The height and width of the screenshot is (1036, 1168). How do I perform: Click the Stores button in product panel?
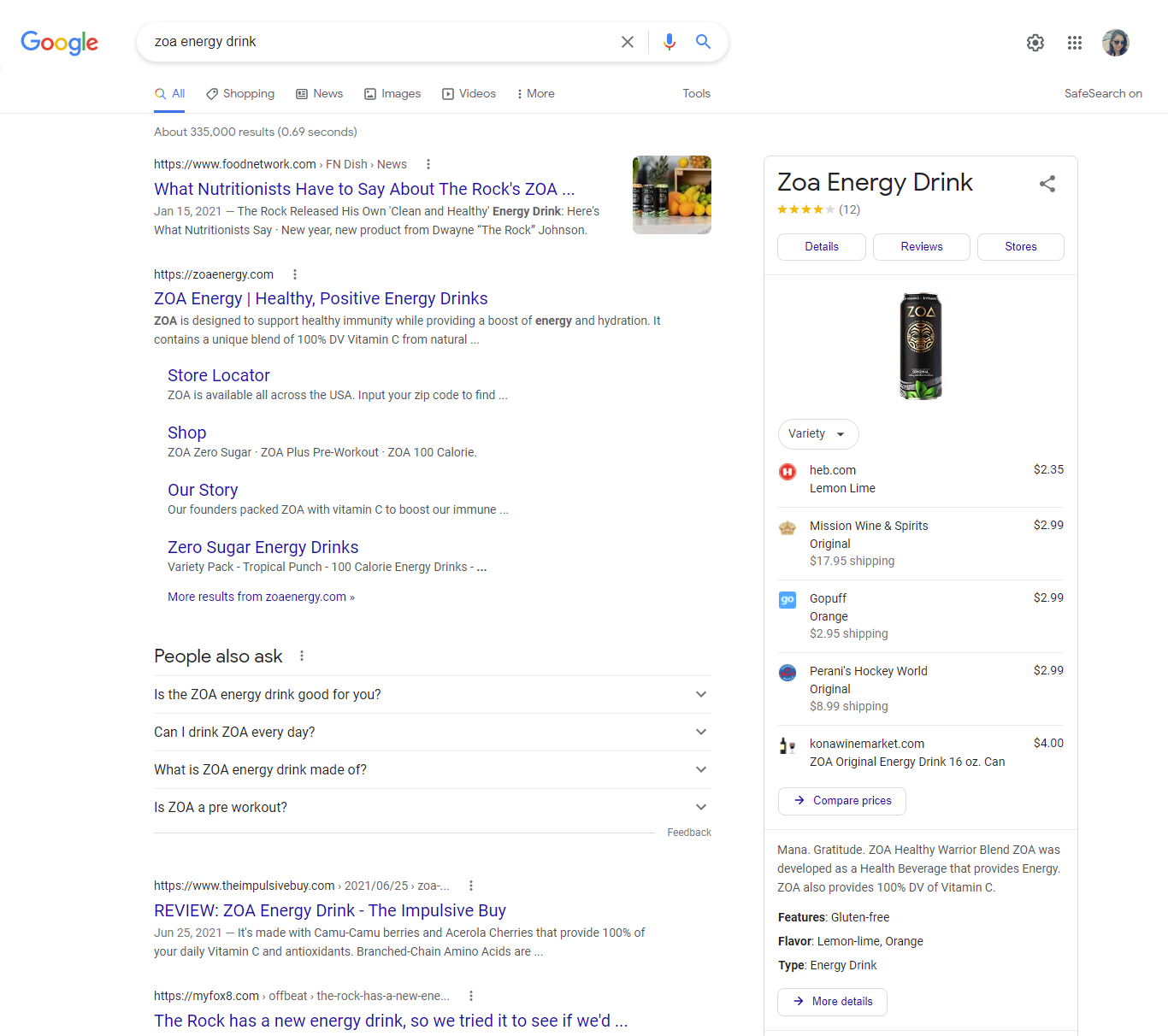1021,246
